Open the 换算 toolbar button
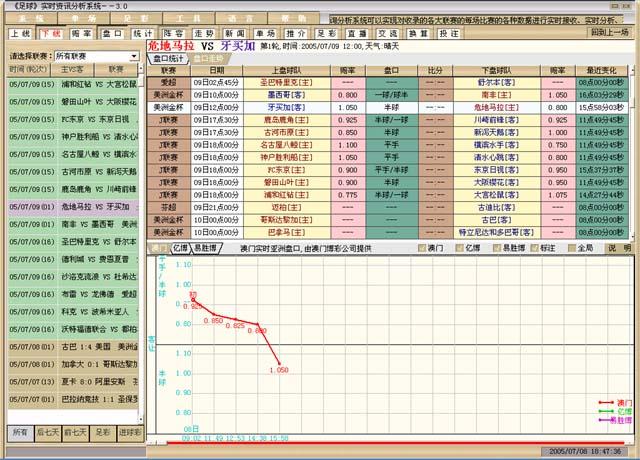Viewport: 640px width, 460px height. (418, 33)
